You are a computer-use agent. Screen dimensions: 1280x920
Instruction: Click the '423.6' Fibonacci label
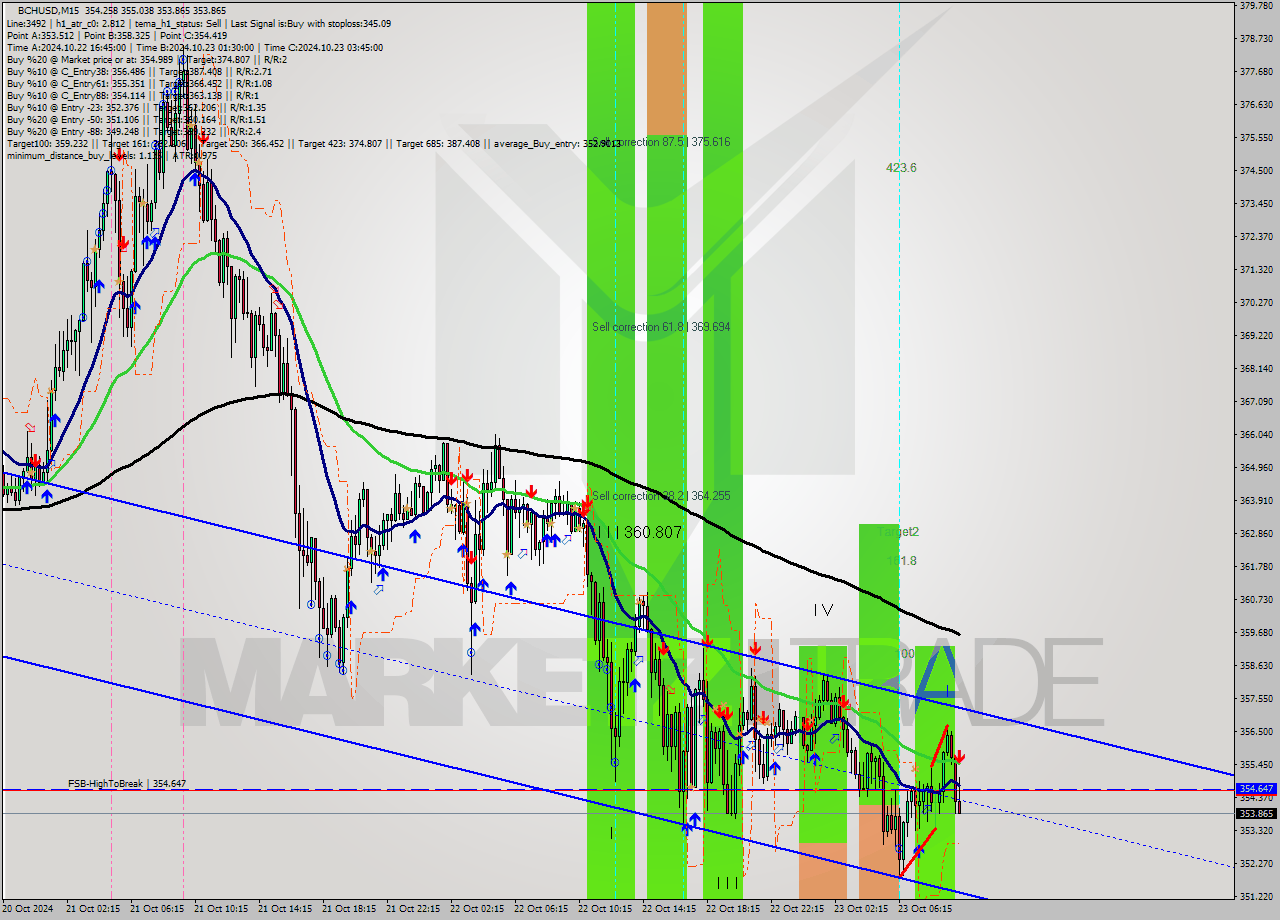[901, 168]
